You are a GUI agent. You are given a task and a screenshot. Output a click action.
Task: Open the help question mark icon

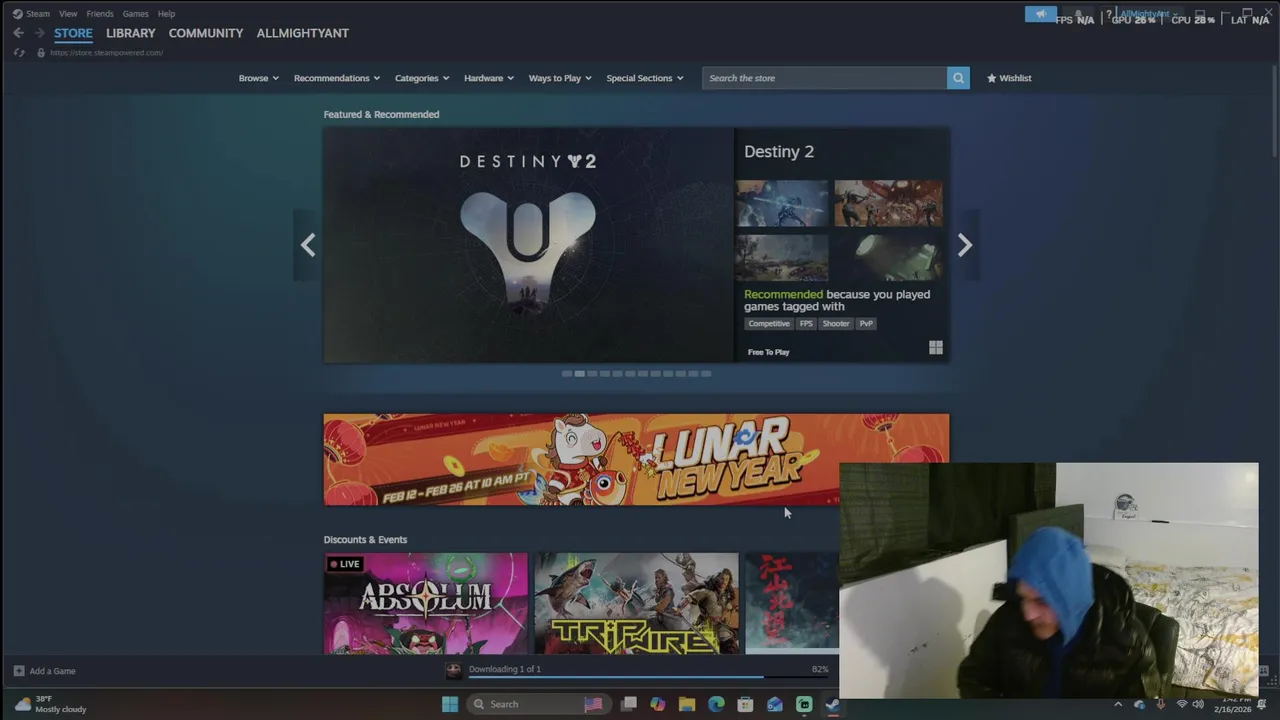click(x=1108, y=14)
